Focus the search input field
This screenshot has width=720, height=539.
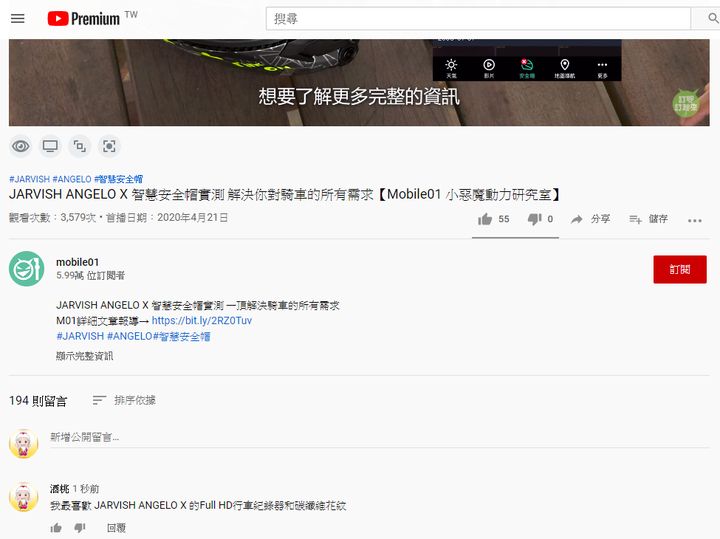point(478,19)
